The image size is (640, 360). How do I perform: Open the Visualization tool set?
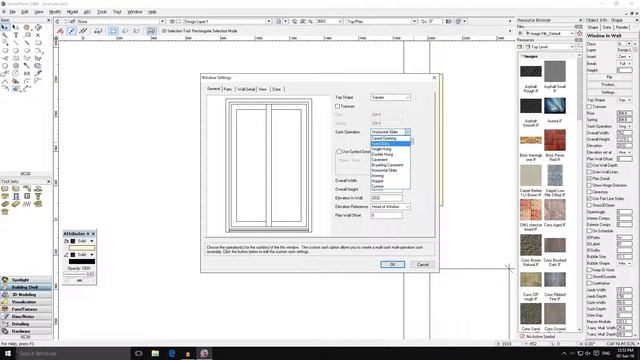26,302
